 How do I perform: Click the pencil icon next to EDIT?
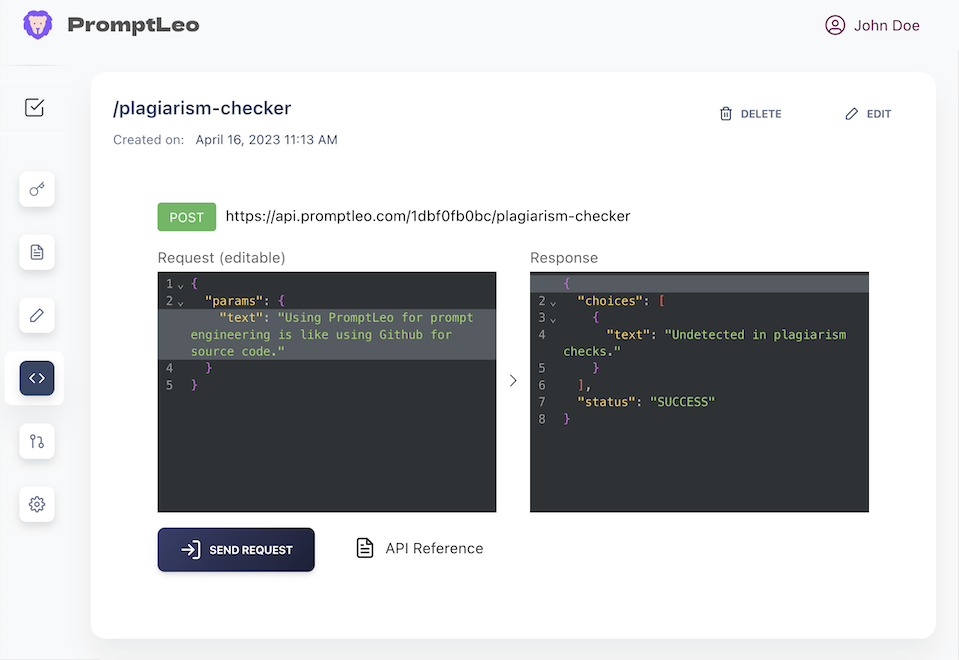pos(851,114)
